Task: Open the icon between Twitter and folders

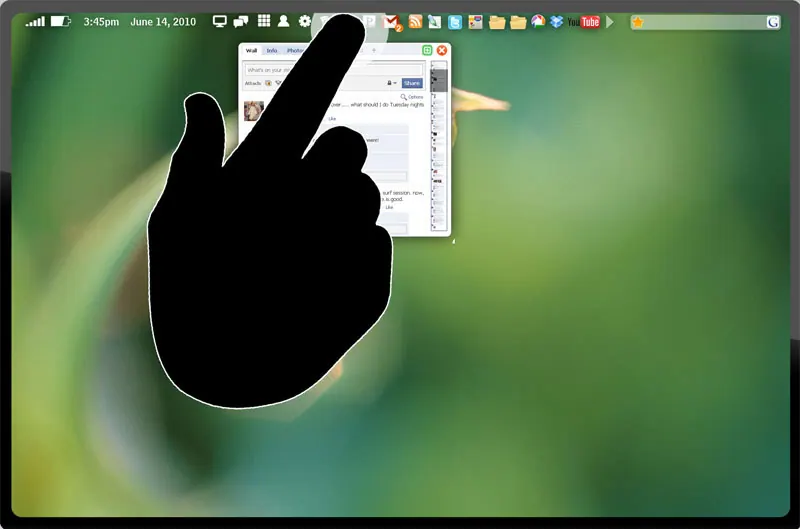Action: [x=476, y=22]
